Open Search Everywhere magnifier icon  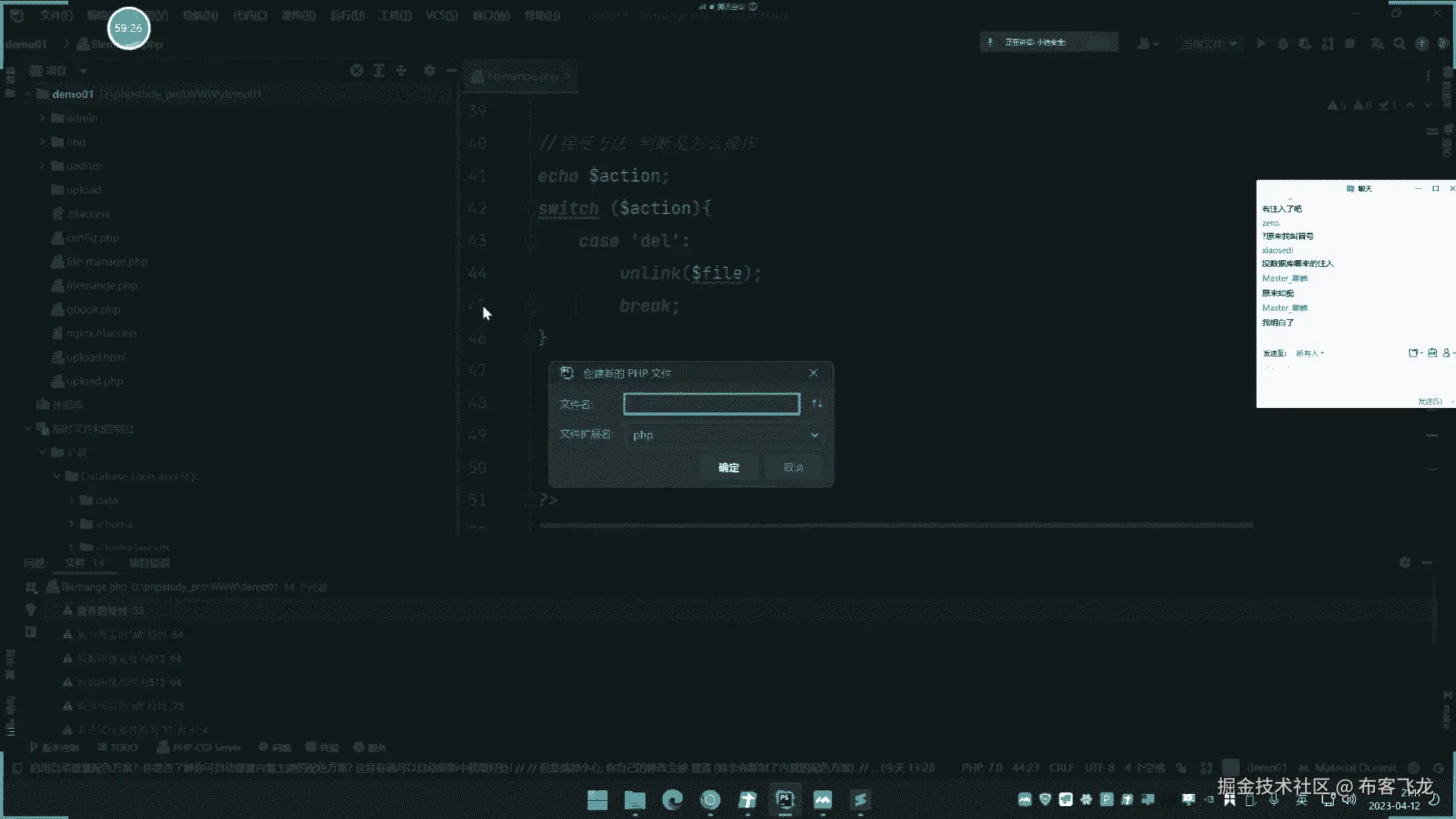tap(1399, 44)
